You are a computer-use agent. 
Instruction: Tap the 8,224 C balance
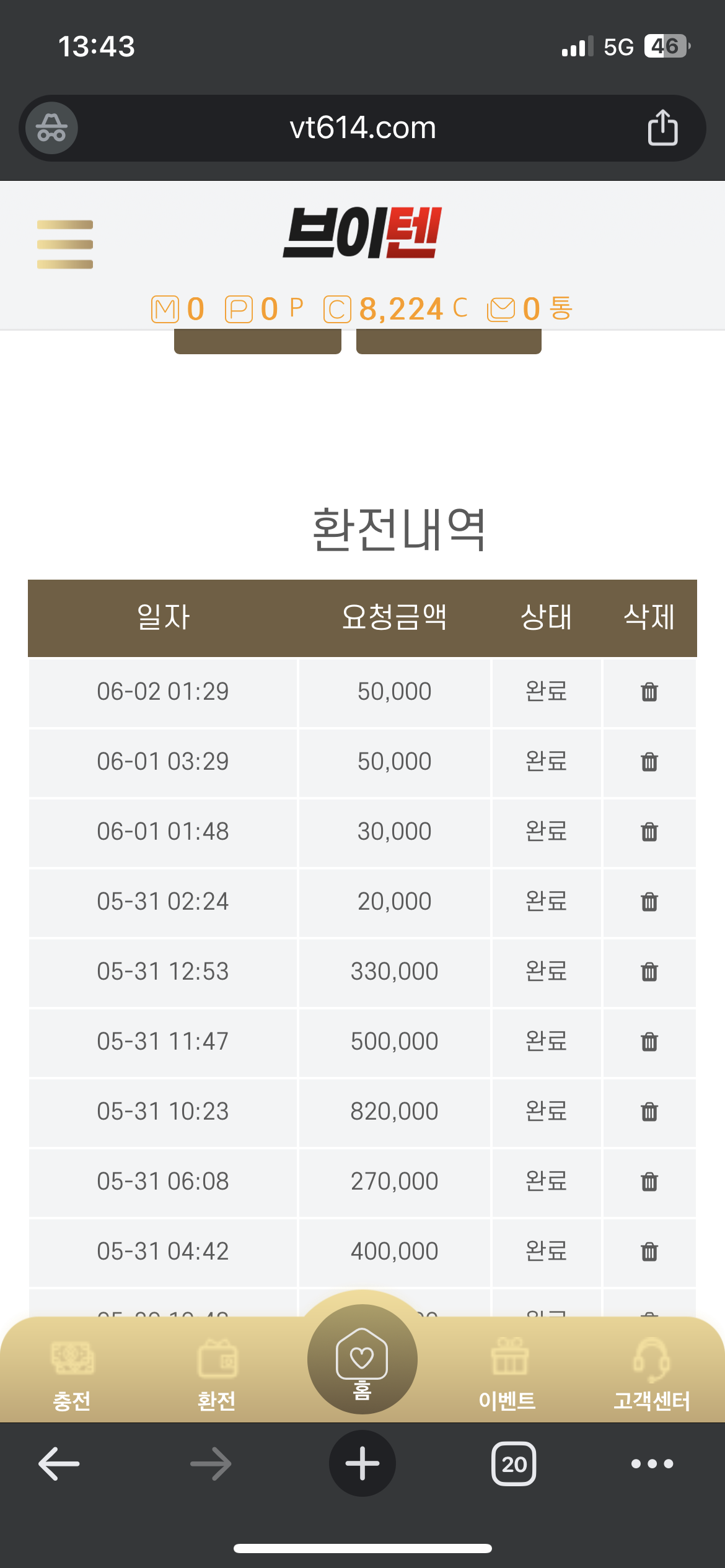[395, 308]
